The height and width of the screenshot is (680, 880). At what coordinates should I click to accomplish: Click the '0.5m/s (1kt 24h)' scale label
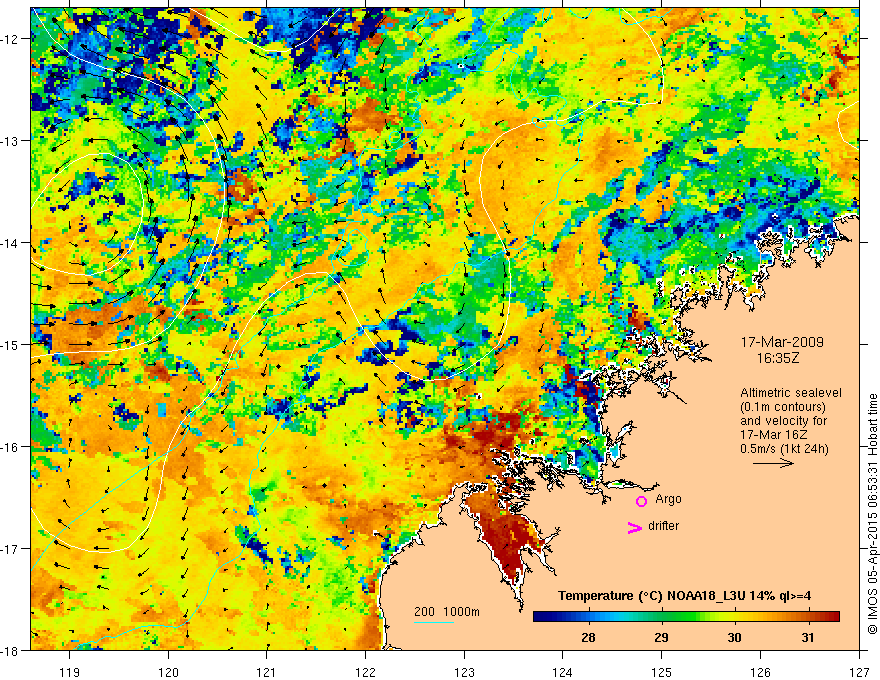(x=784, y=449)
